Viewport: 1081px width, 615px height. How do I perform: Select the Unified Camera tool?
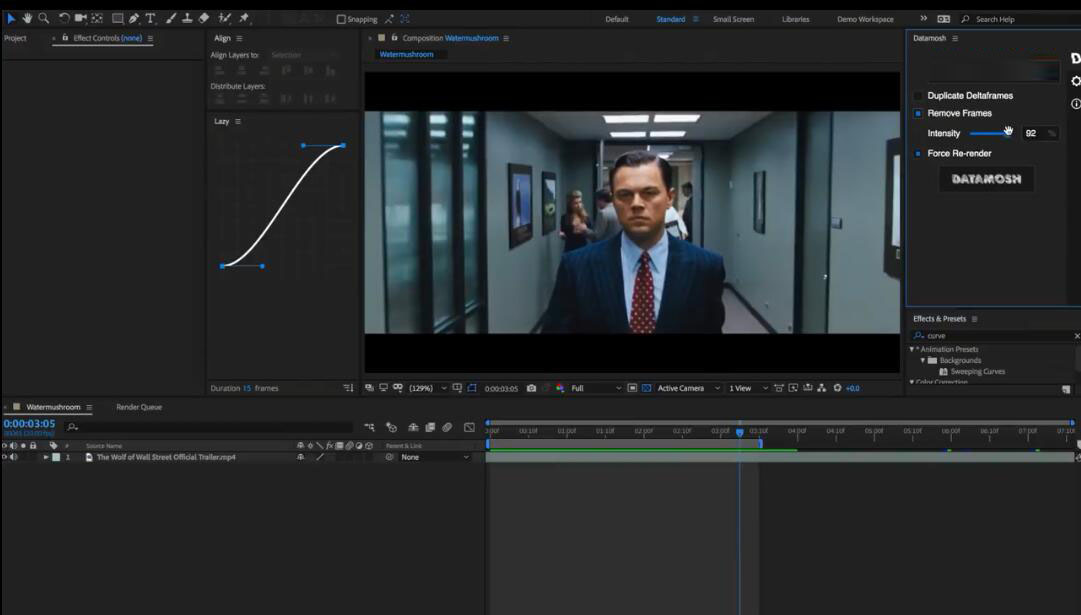tap(80, 19)
